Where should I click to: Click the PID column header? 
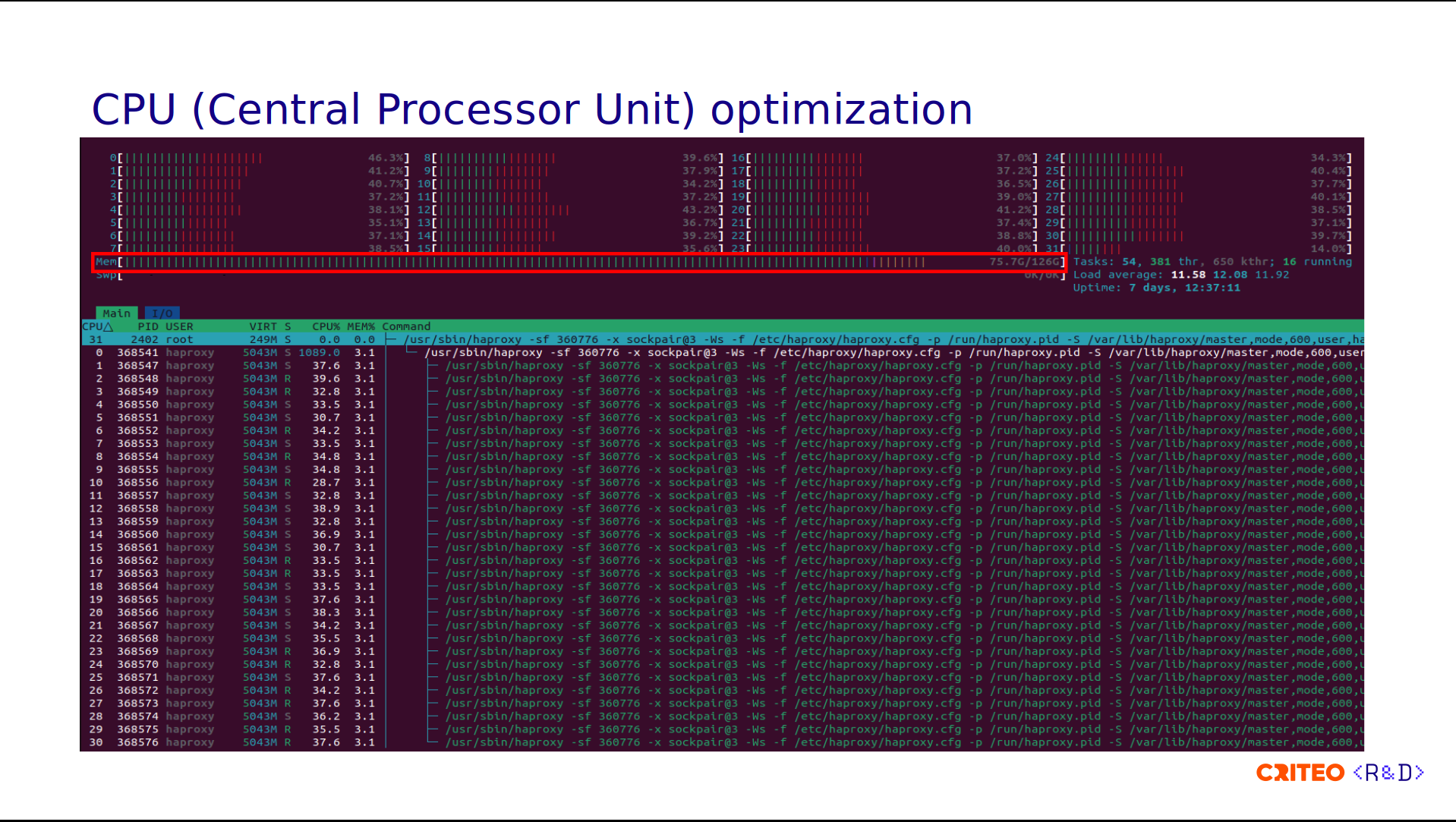click(x=148, y=326)
